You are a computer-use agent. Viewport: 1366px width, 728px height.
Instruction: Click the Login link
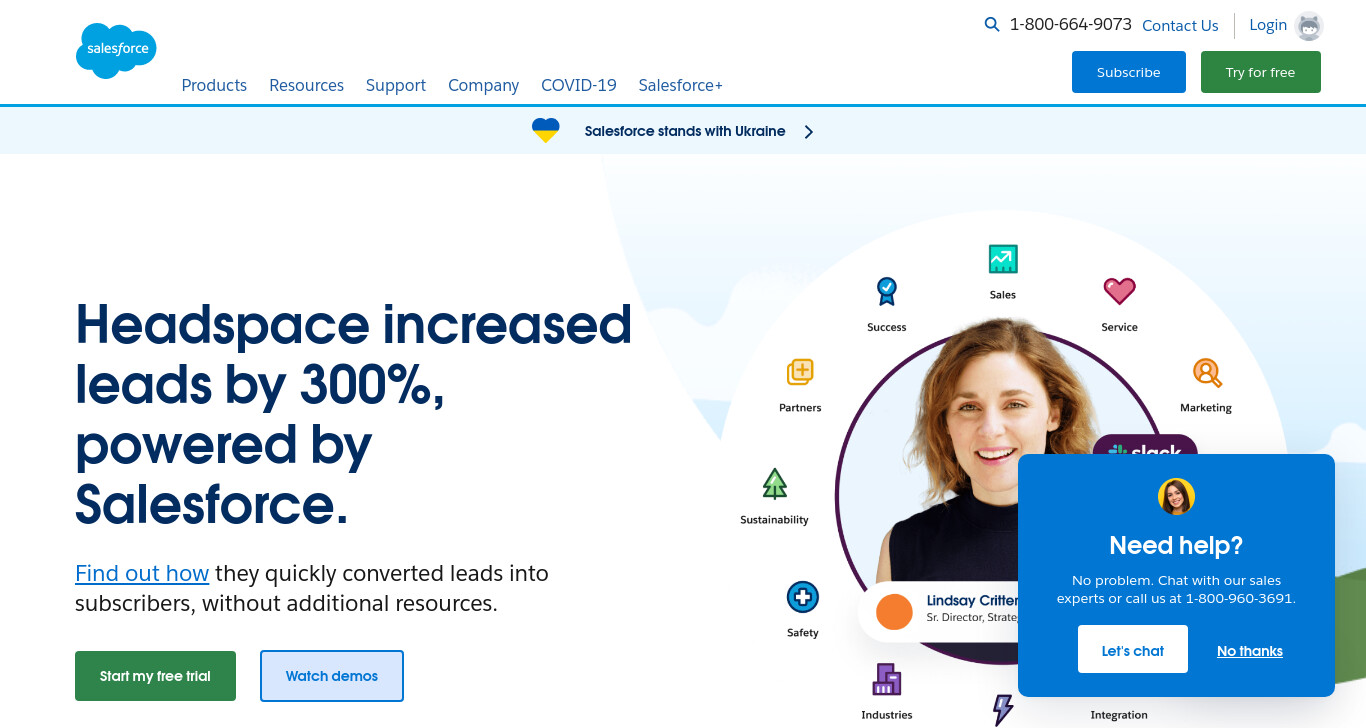pos(1268,25)
